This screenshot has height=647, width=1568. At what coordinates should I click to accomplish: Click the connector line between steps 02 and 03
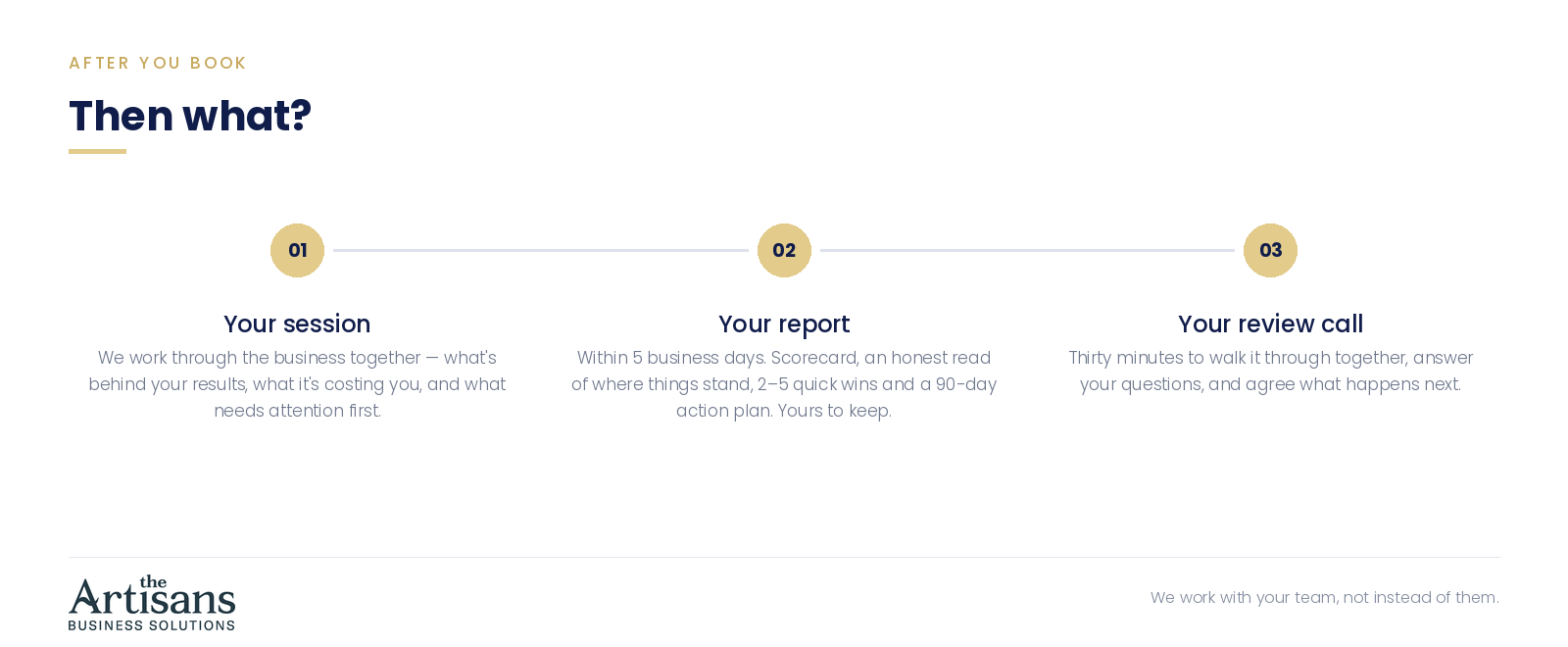click(1027, 250)
